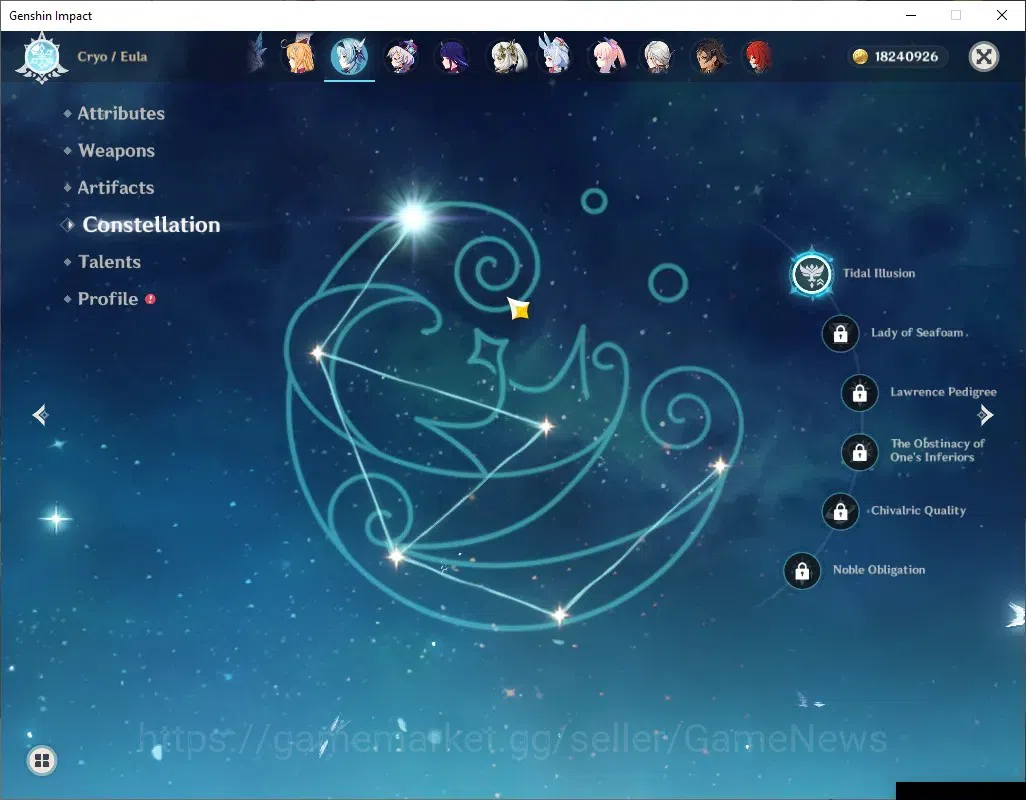Choose the portrait with purple hat and pale hair
The image size is (1026, 800).
pyautogui.click(x=400, y=56)
